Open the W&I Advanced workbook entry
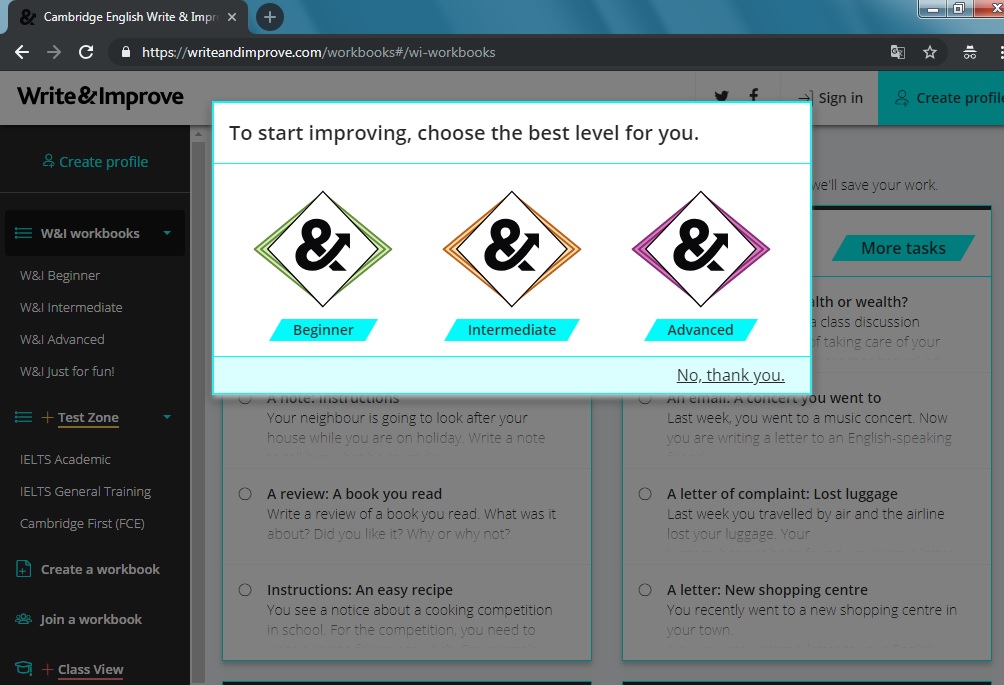The width and height of the screenshot is (1004, 685). [61, 339]
